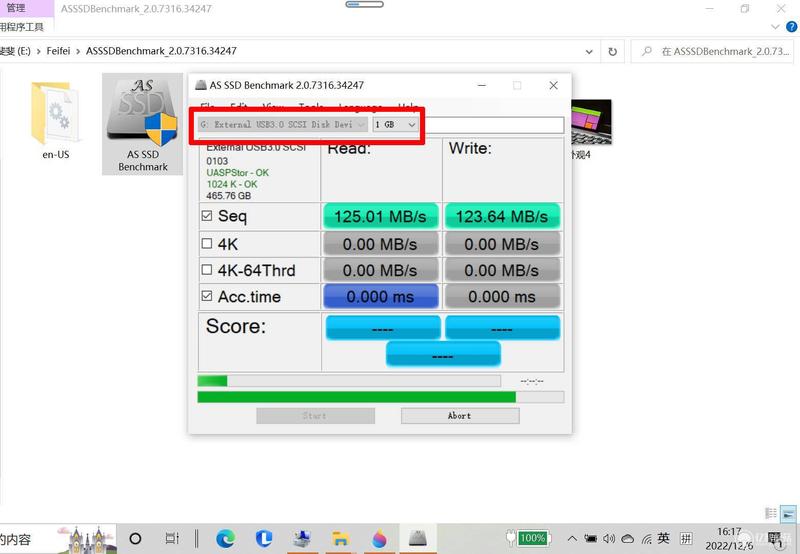The image size is (800, 554).
Task: Go to the Feifei breadcrumb folder
Action: (58, 51)
